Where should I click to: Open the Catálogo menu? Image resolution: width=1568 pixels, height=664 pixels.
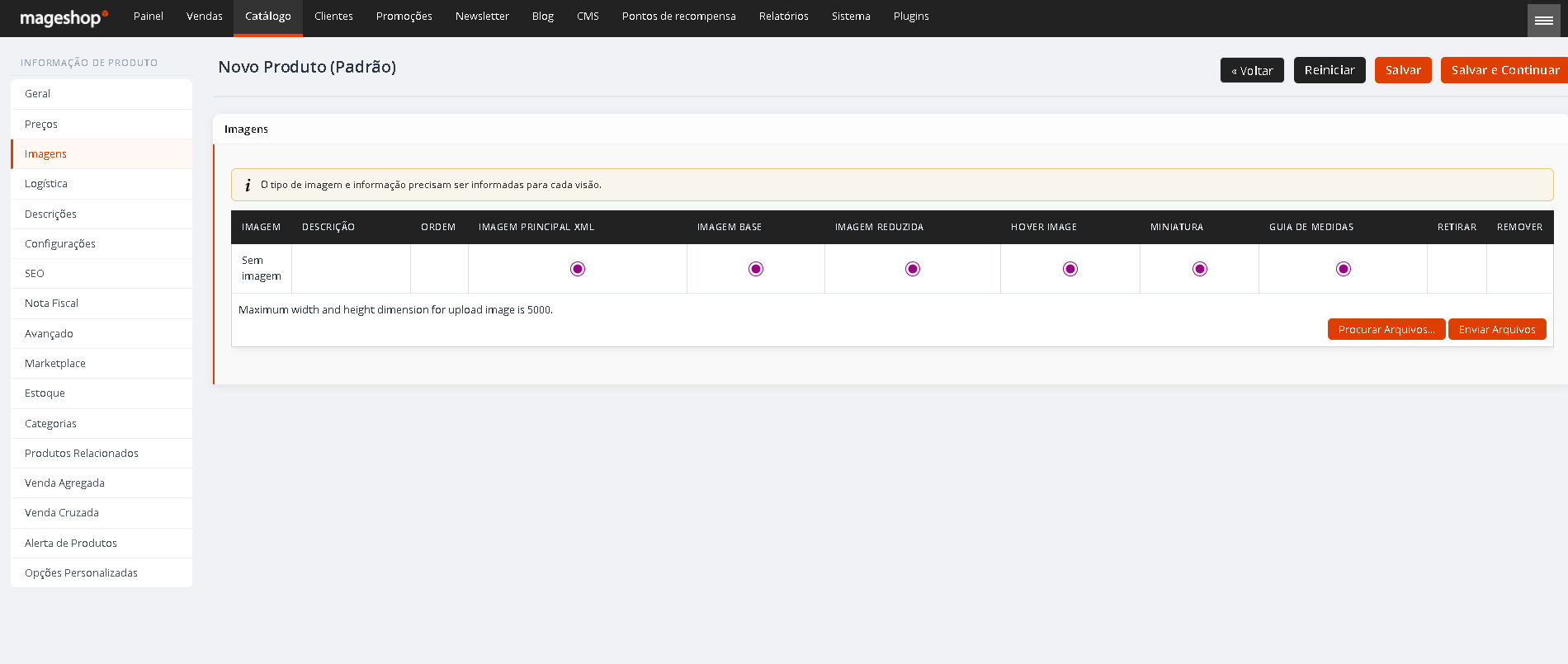pos(268,17)
